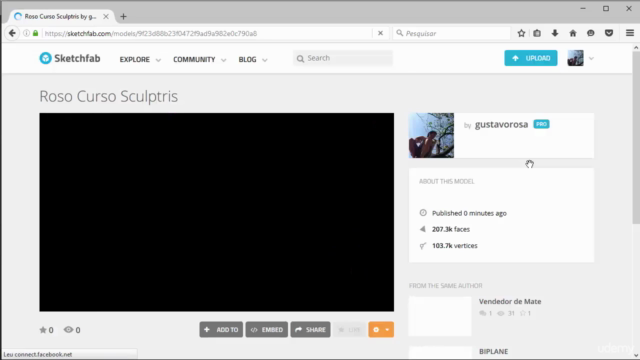Click the greyed Like button

click(x=349, y=329)
